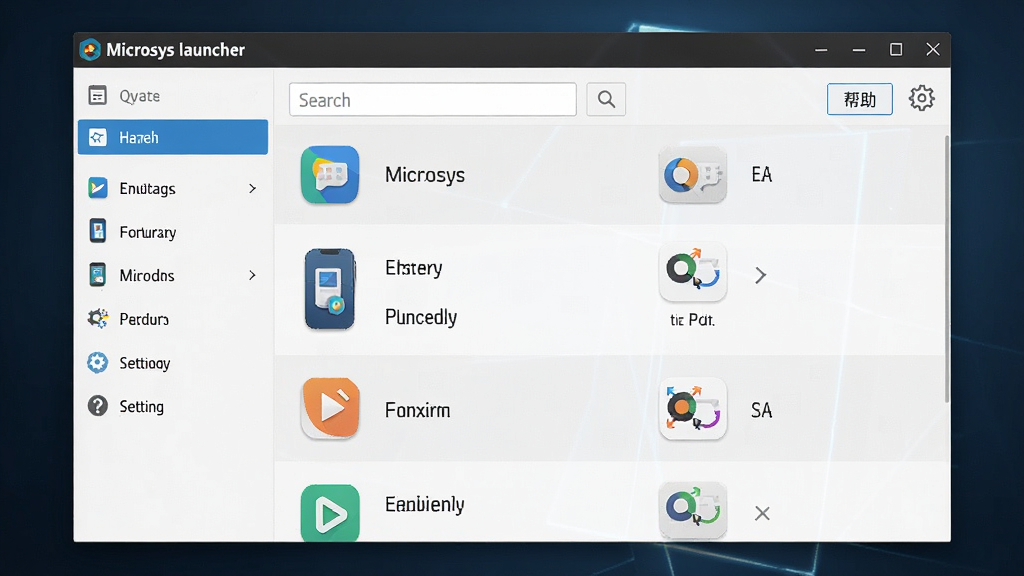Click the tie Pat. caption

692,320
